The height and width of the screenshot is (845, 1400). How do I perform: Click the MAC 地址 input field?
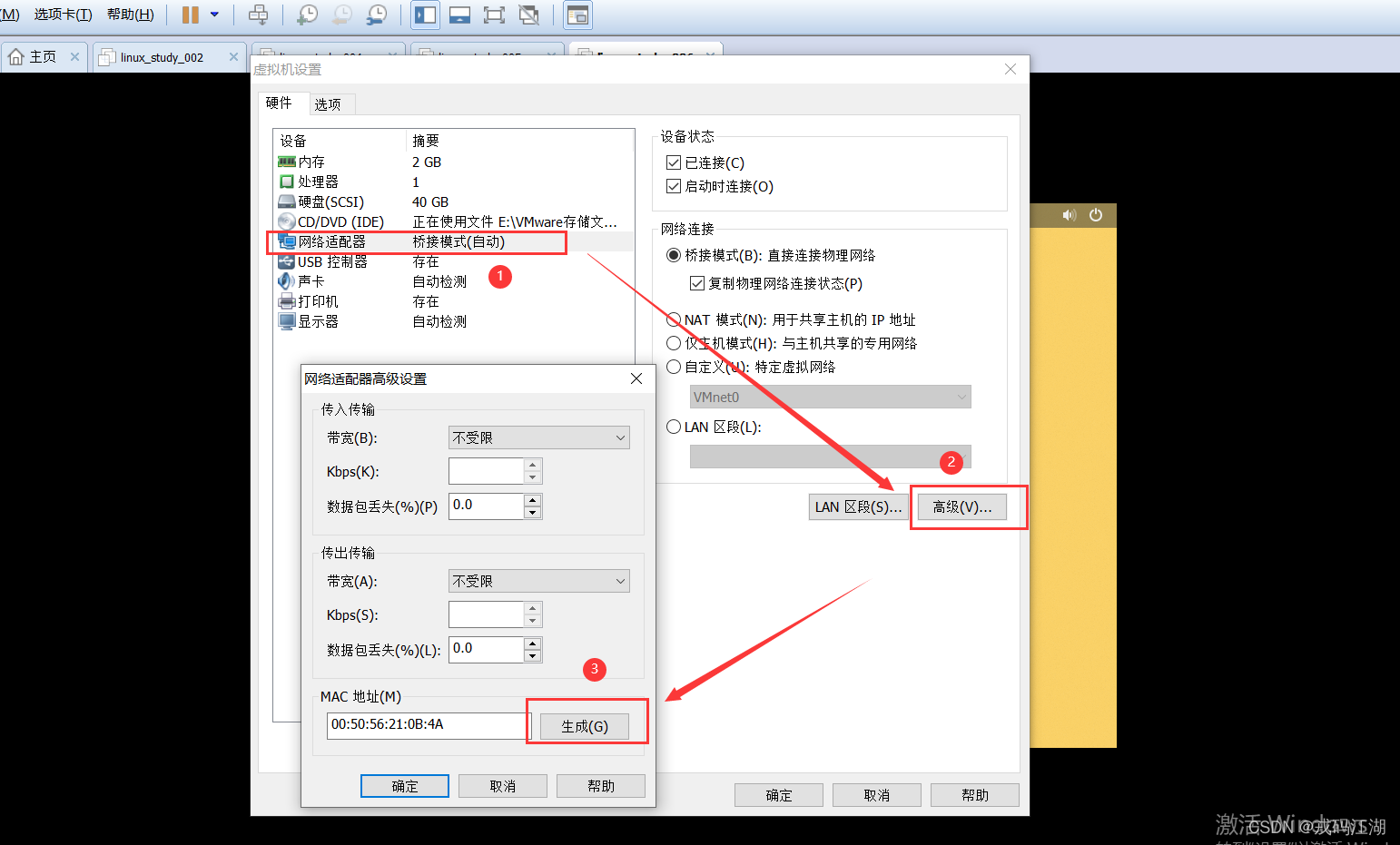pos(429,725)
